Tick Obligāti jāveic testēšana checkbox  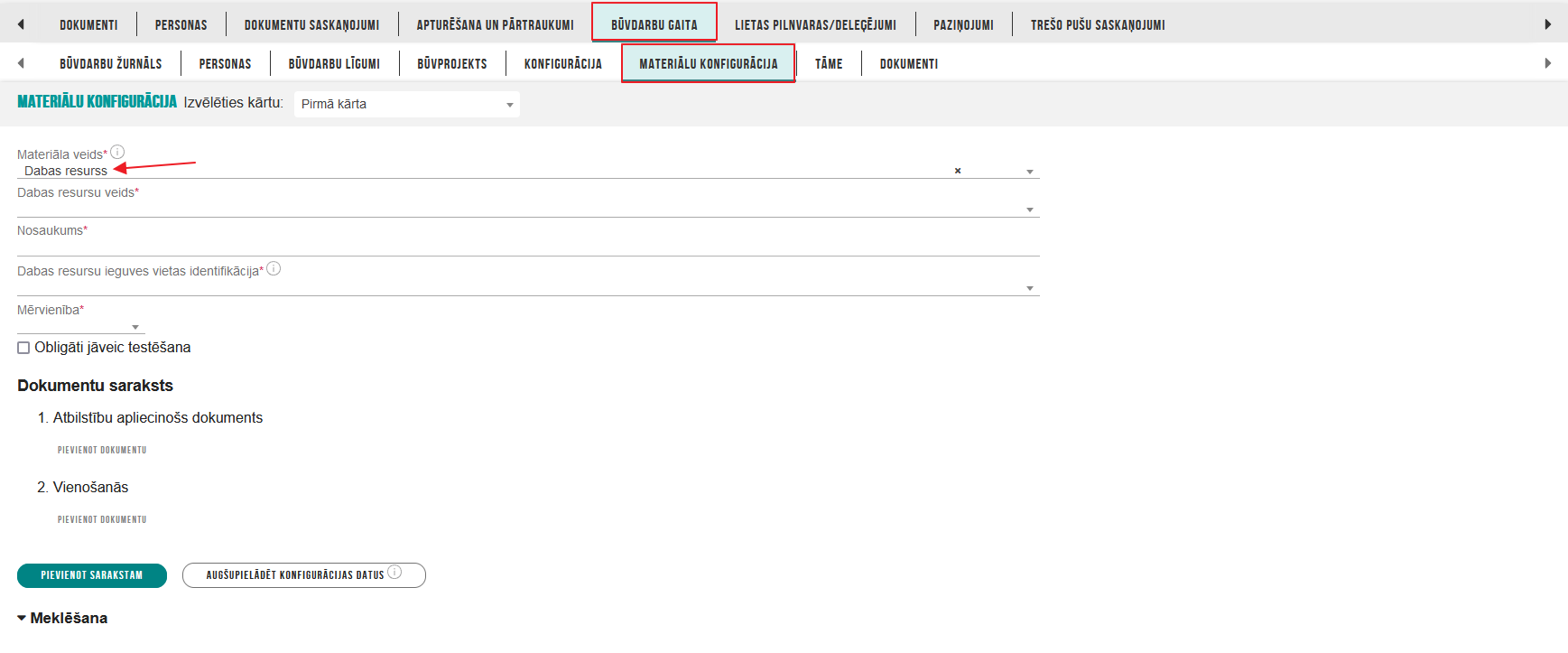click(23, 348)
